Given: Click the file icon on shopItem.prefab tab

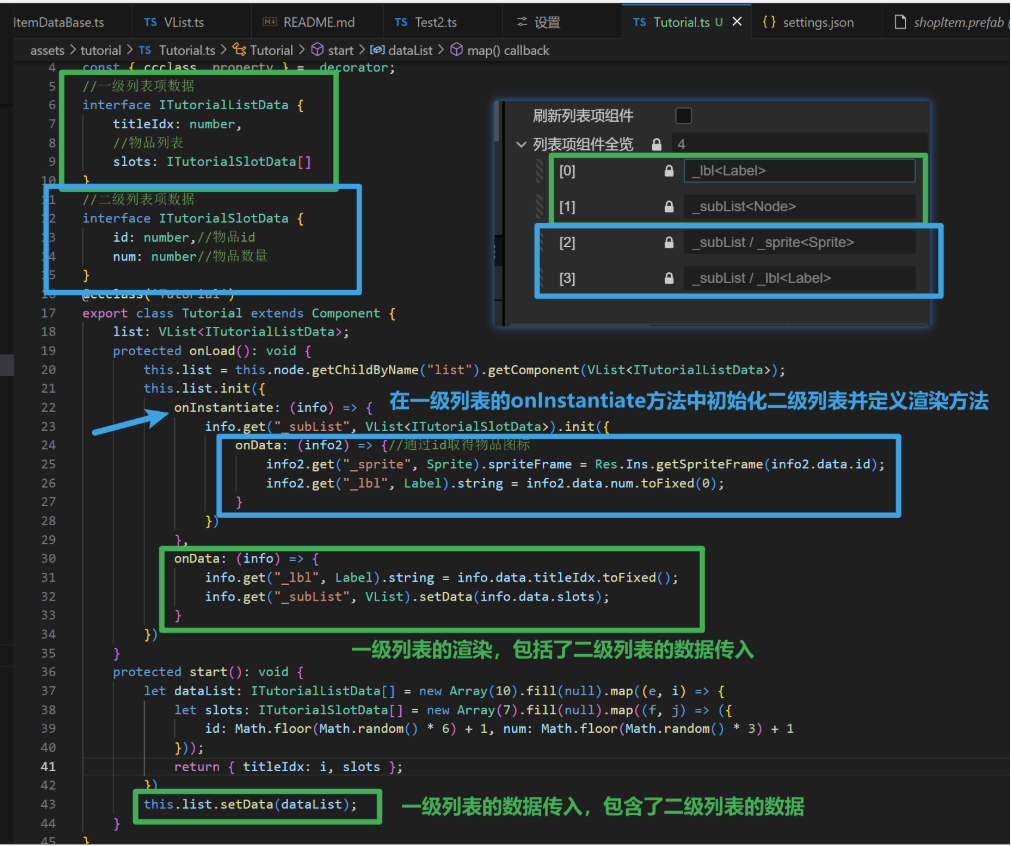Looking at the screenshot, I should click(x=900, y=22).
